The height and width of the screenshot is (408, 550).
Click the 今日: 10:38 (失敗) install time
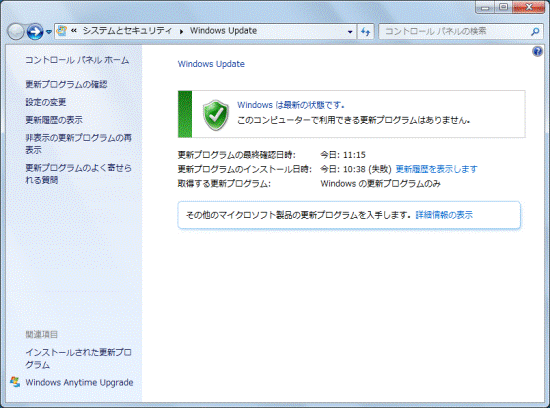point(356,169)
